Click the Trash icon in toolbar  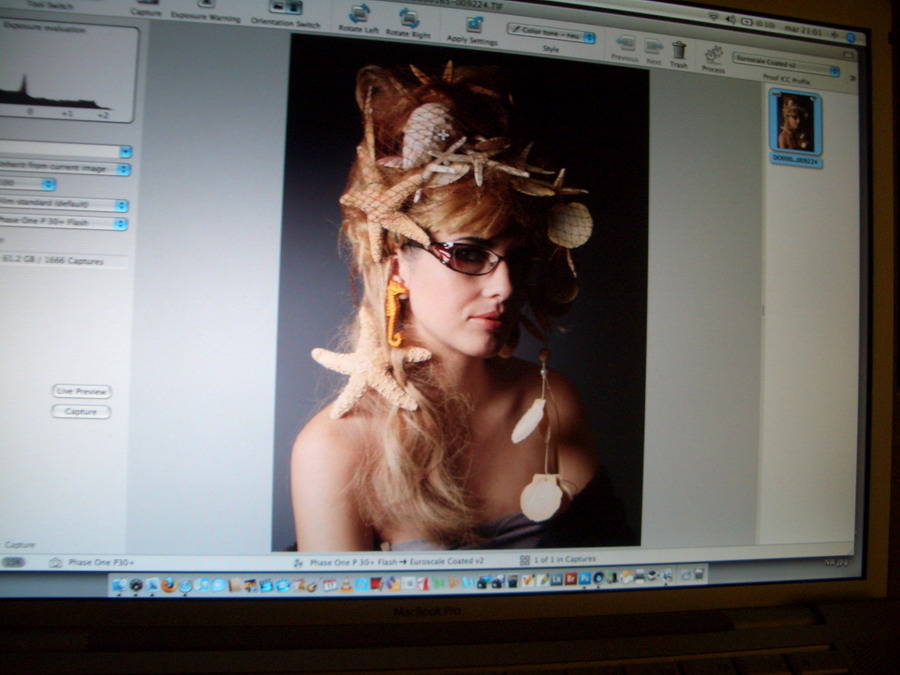(679, 49)
